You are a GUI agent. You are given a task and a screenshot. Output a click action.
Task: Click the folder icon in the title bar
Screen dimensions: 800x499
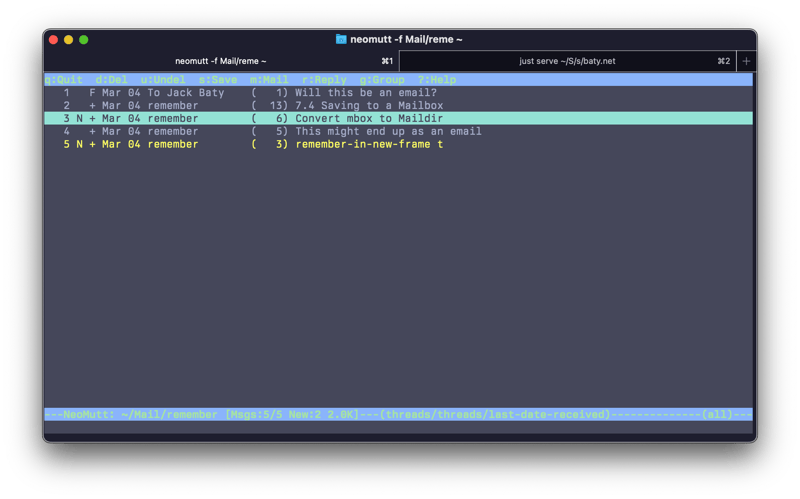pos(341,40)
